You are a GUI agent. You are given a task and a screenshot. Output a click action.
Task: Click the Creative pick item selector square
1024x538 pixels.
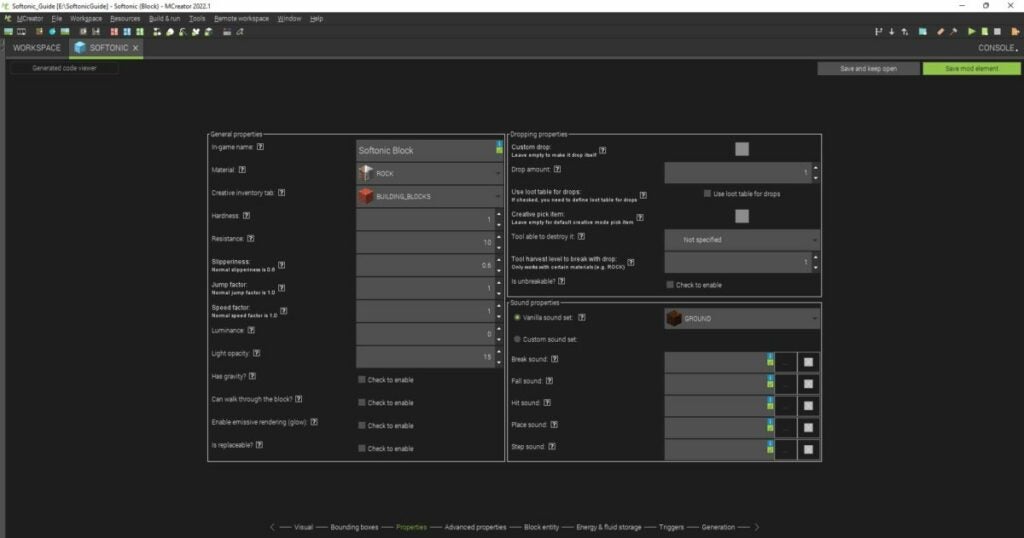742,216
